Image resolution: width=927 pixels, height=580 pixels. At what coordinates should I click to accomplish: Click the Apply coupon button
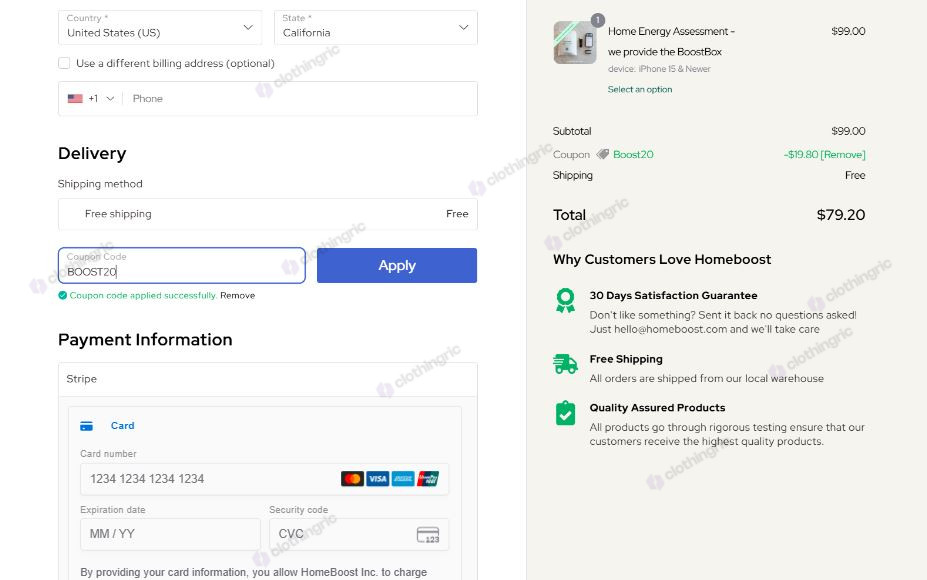coord(397,265)
